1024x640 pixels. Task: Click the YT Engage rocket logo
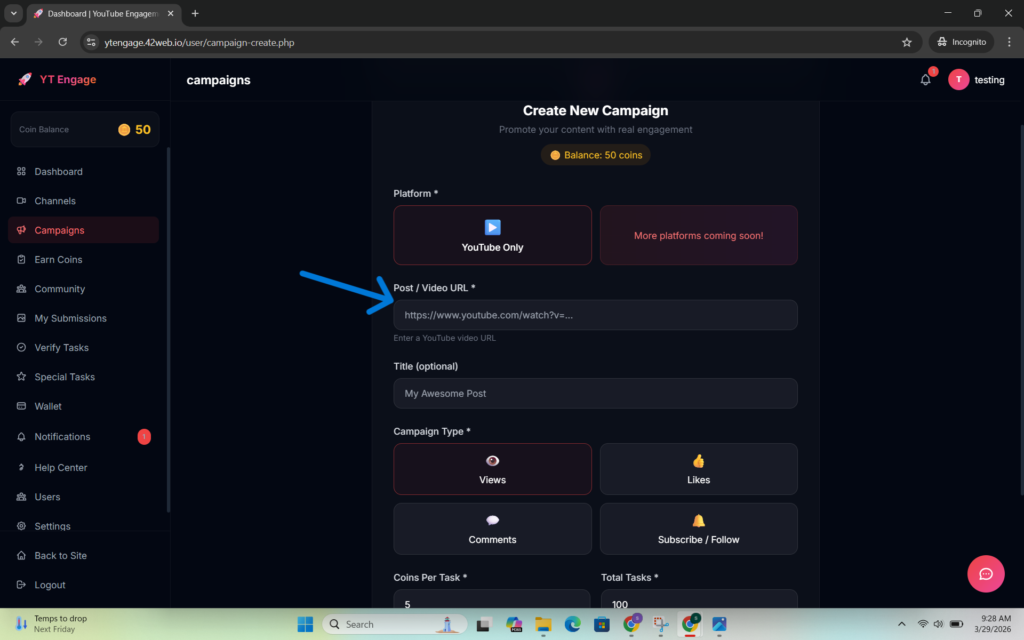point(25,80)
